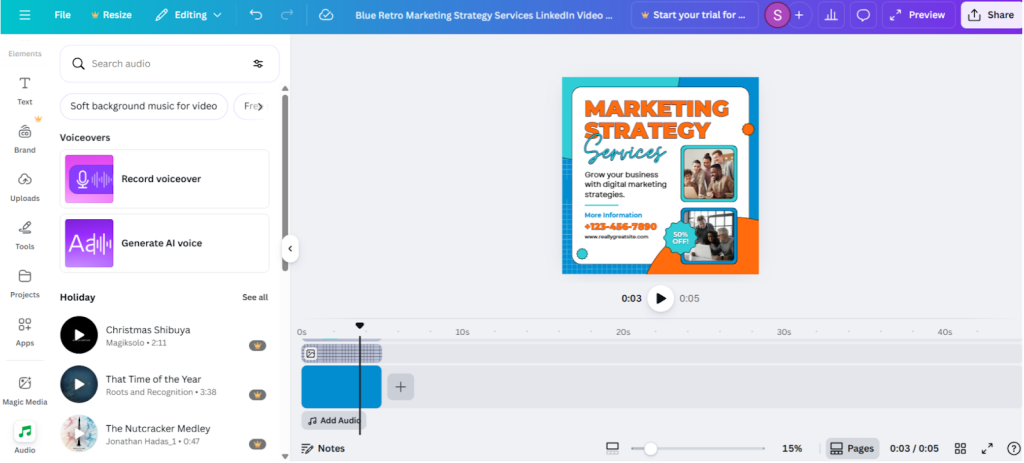Share the design
Image resolution: width=1024 pixels, height=463 pixels.
991,15
